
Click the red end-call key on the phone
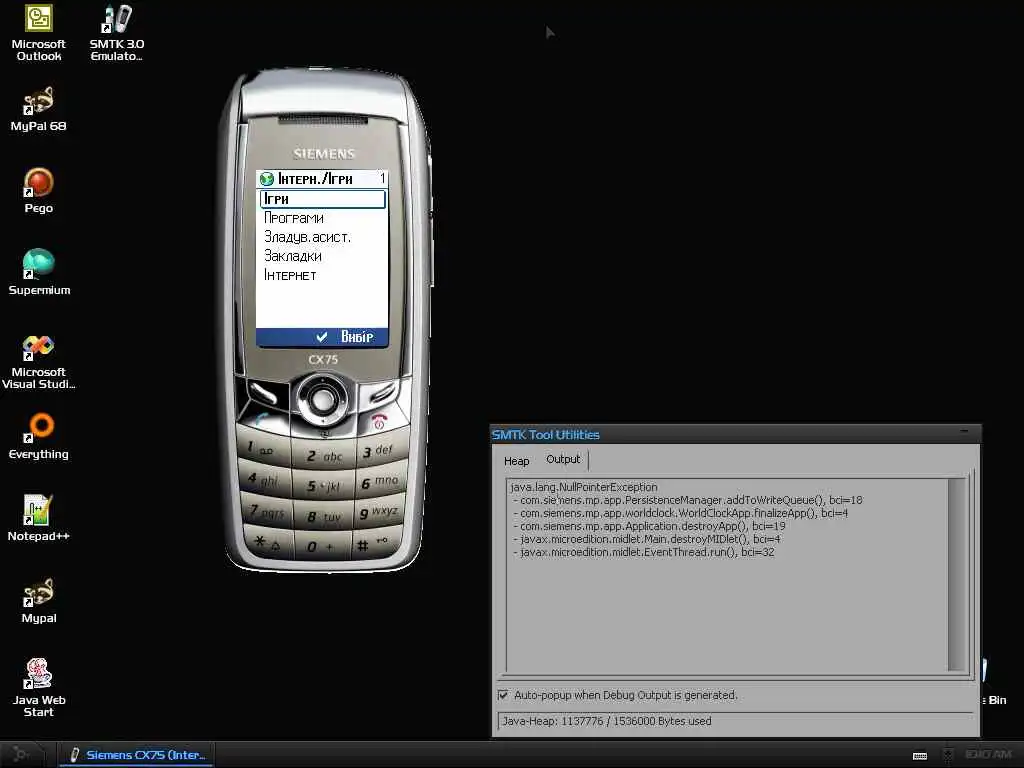click(x=381, y=421)
